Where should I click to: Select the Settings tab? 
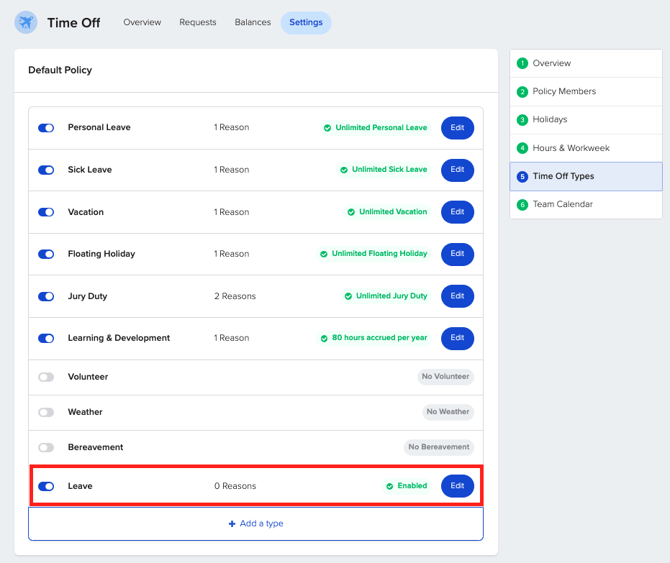tap(306, 23)
